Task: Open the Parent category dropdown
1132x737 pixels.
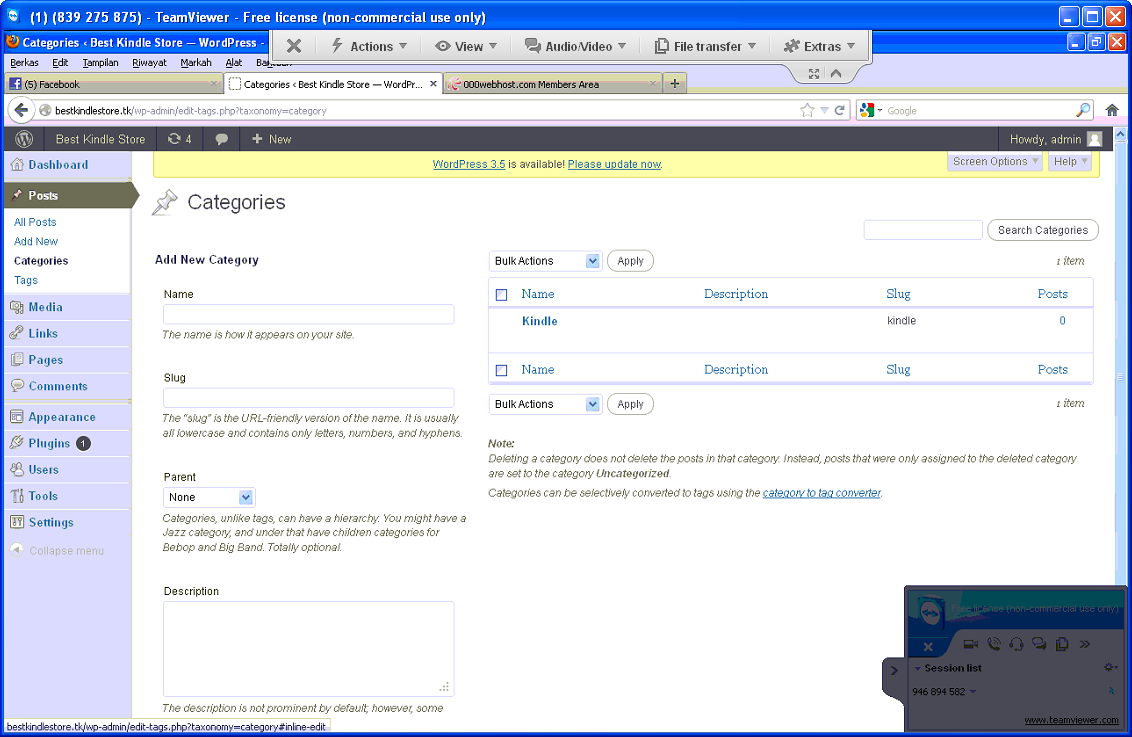Action: pyautogui.click(x=209, y=497)
